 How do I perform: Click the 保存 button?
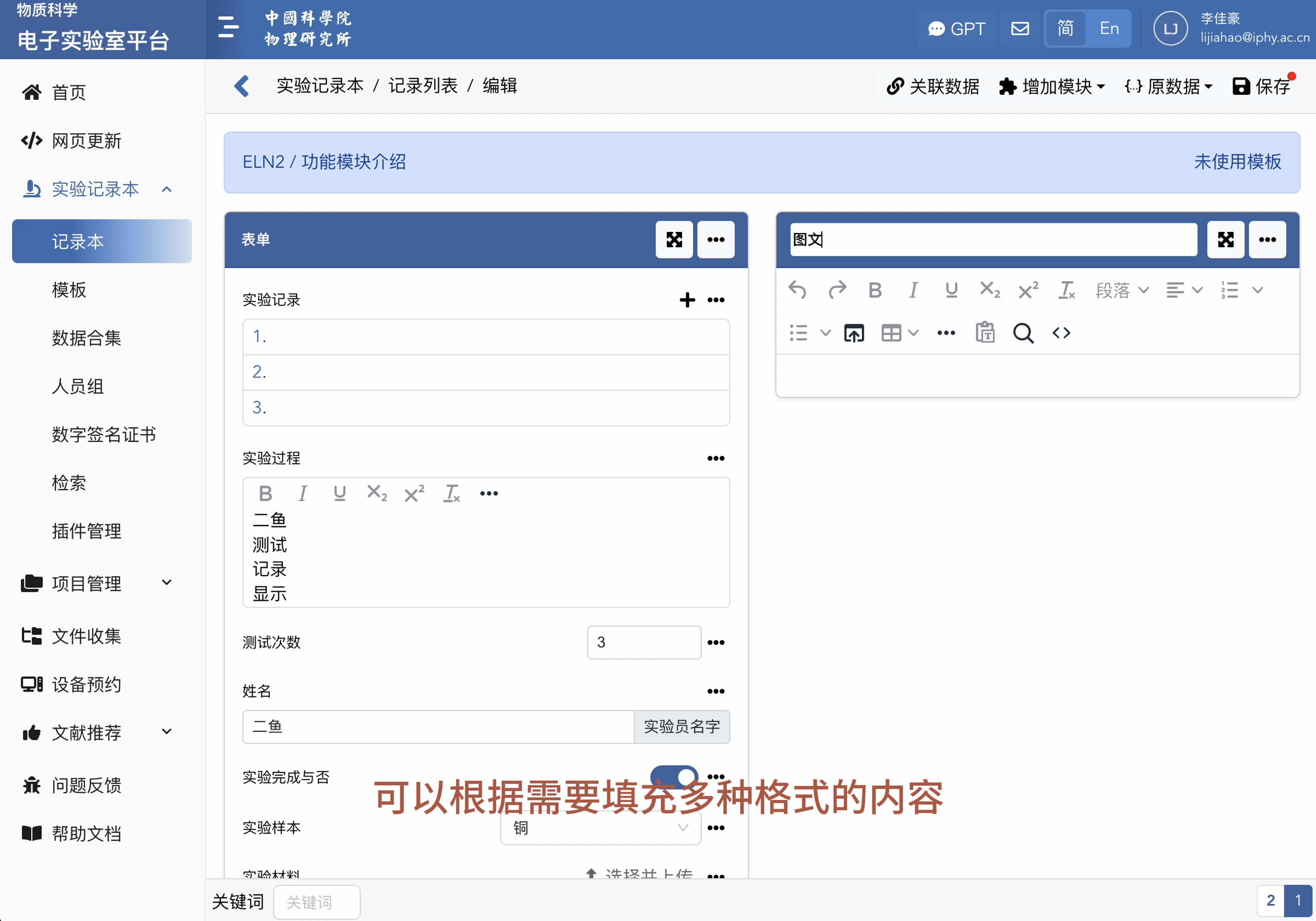coord(1261,86)
